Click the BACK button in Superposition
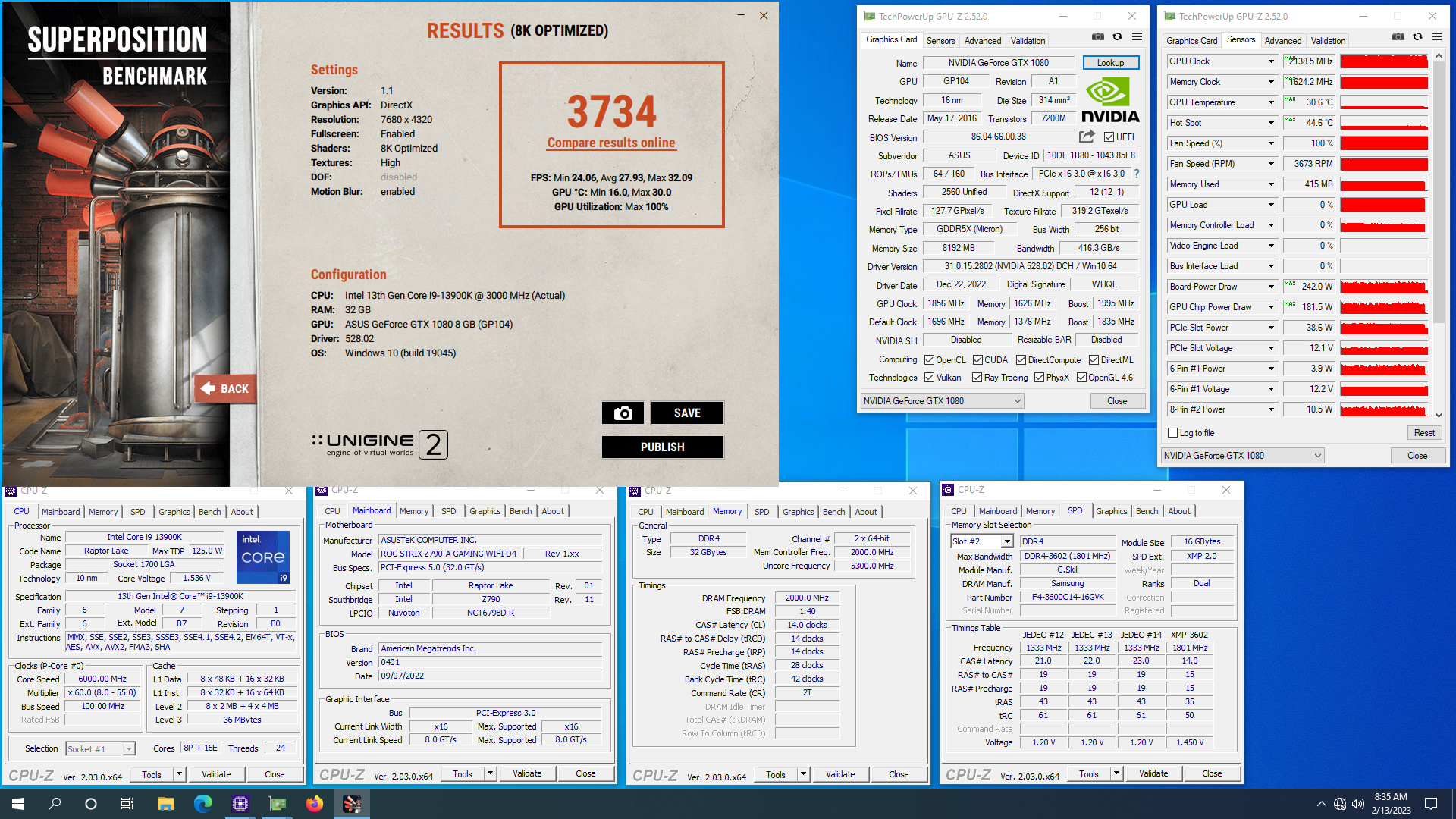Screen dimensions: 1456x819 pos(224,388)
